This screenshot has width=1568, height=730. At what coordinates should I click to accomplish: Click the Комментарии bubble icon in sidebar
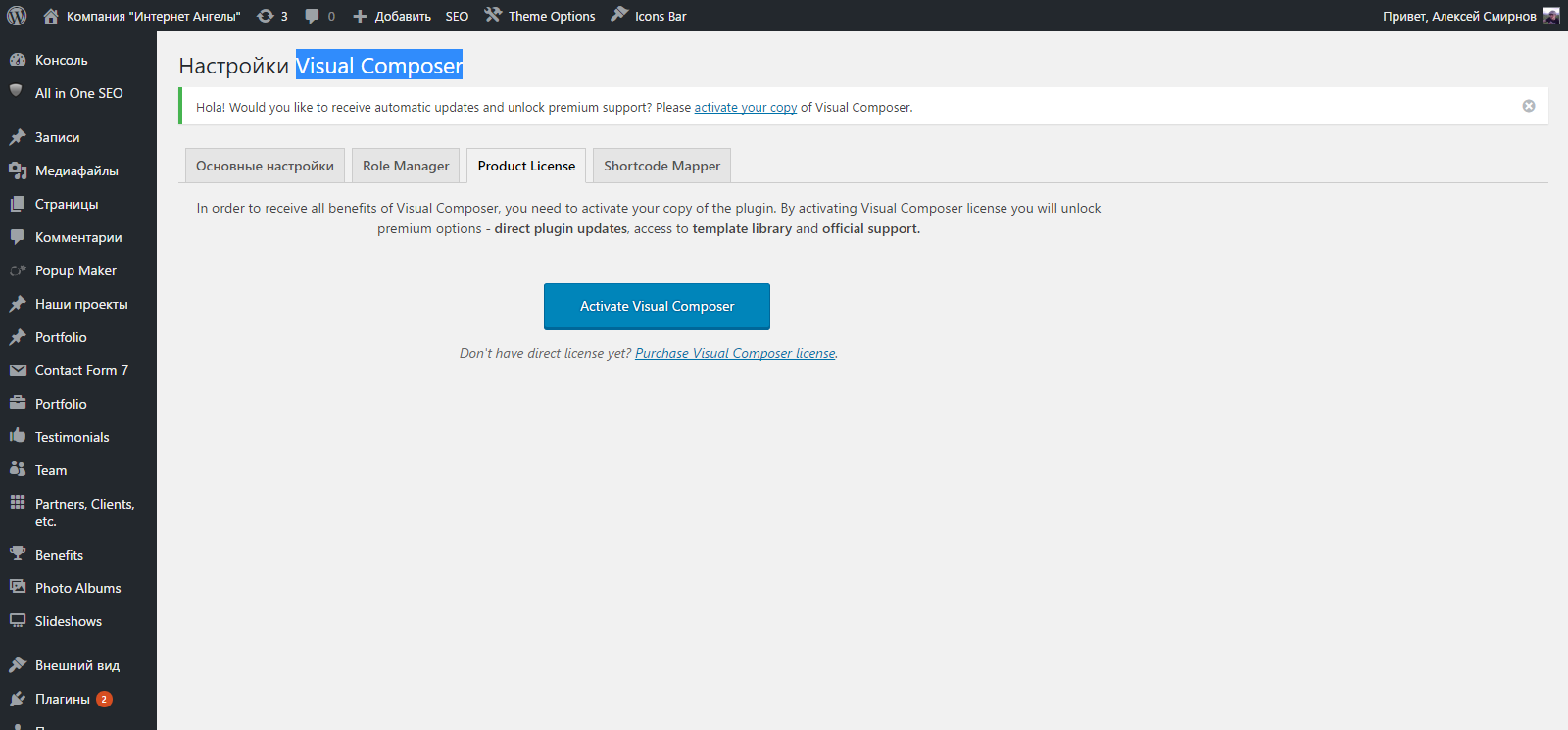[18, 237]
